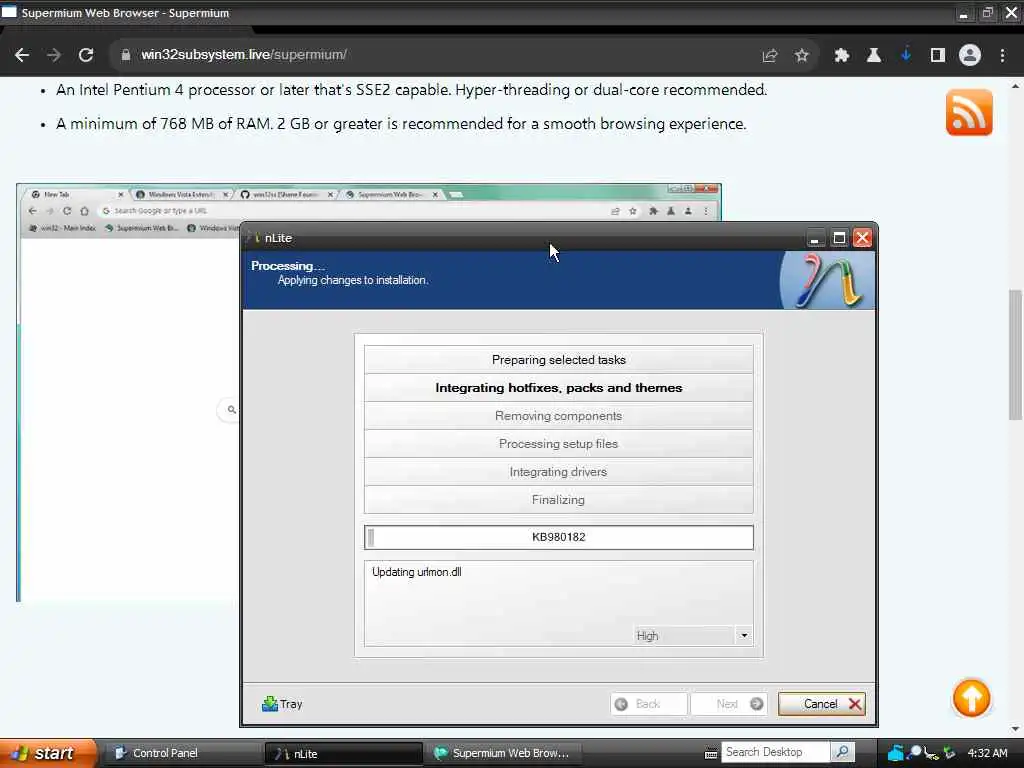This screenshot has width=1024, height=768.
Task: Click the KB980182 progress bar
Action: click(x=558, y=537)
